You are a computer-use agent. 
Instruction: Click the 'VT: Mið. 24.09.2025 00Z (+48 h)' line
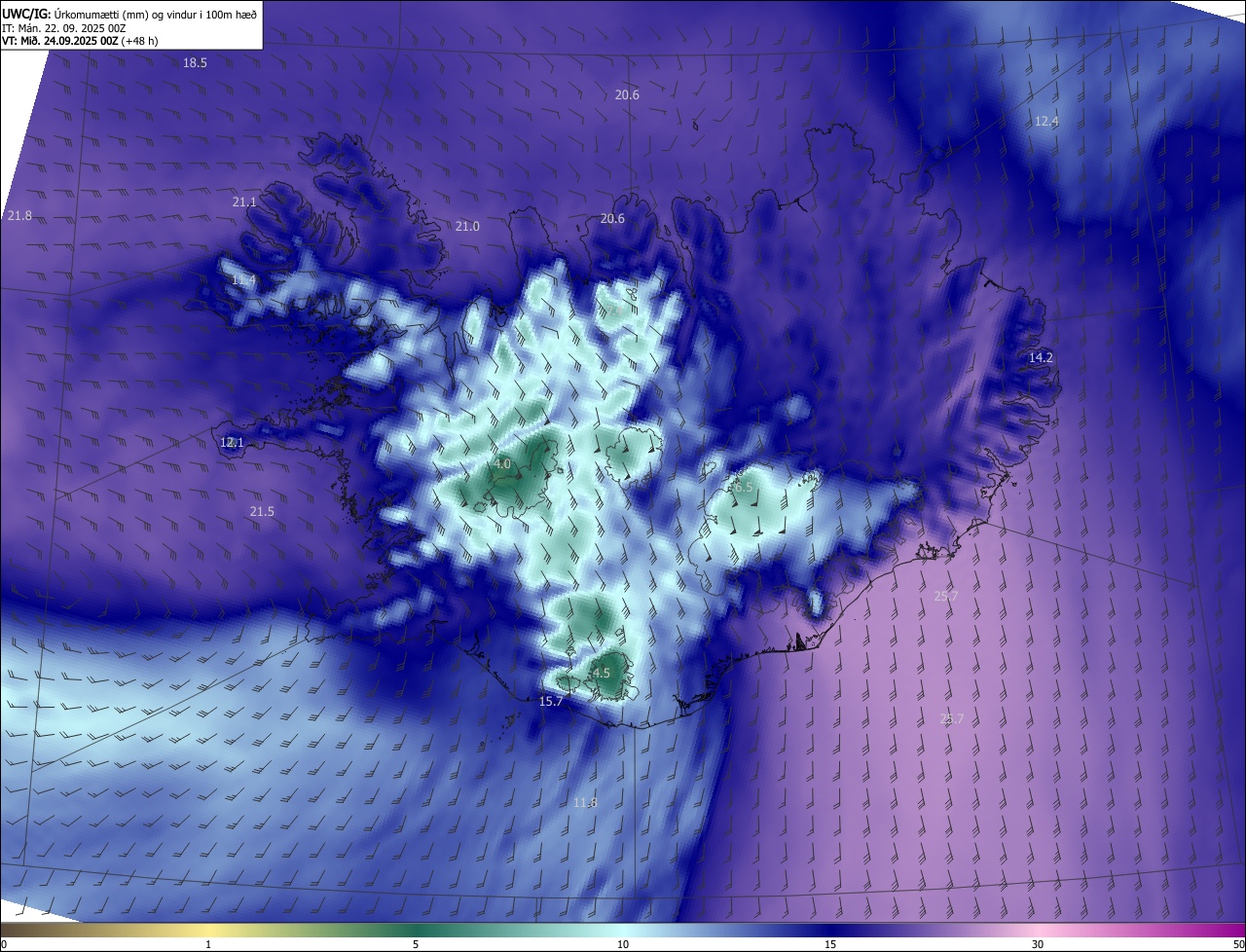click(x=80, y=41)
